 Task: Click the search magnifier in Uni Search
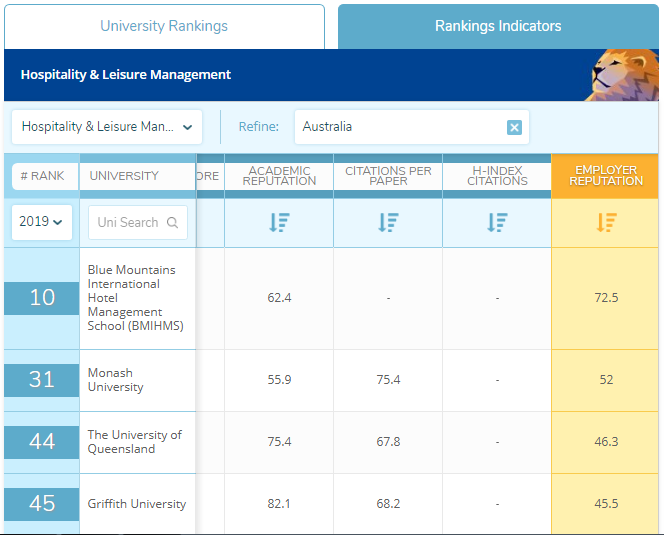(x=172, y=222)
